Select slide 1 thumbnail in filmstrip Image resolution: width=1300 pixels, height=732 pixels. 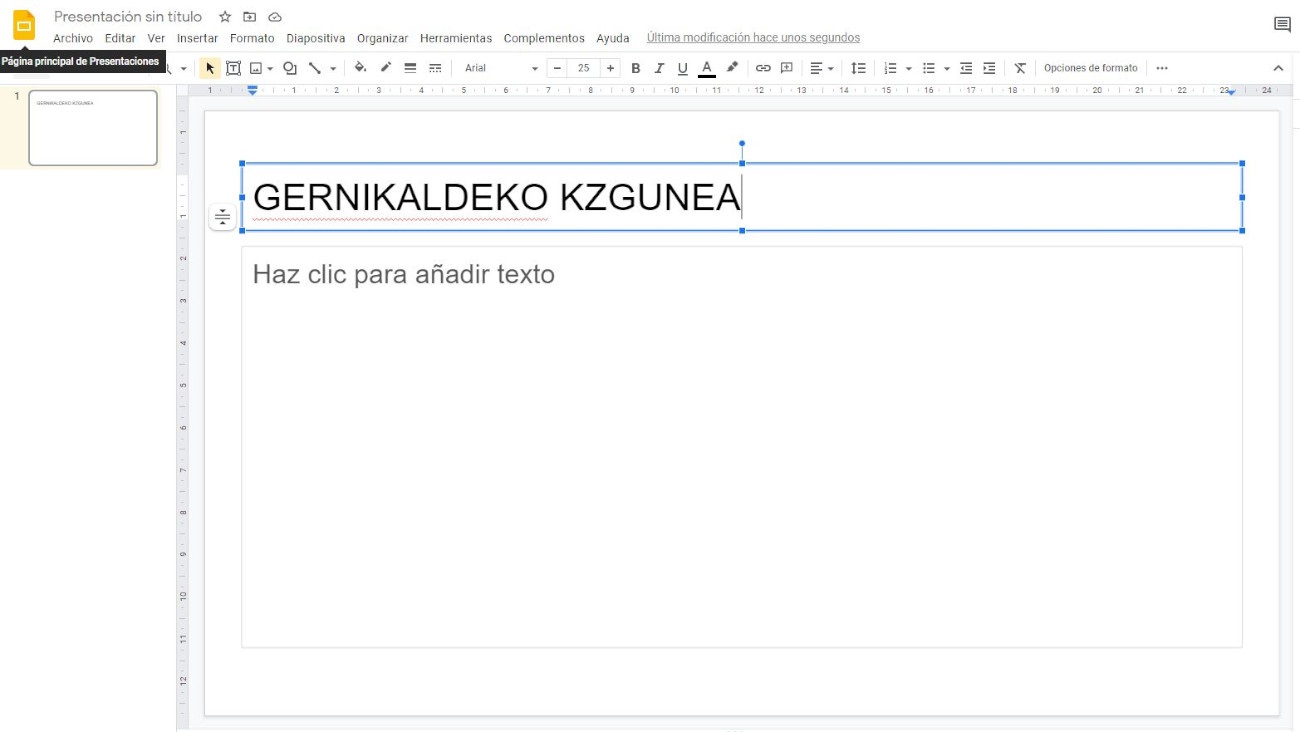pyautogui.click(x=93, y=128)
